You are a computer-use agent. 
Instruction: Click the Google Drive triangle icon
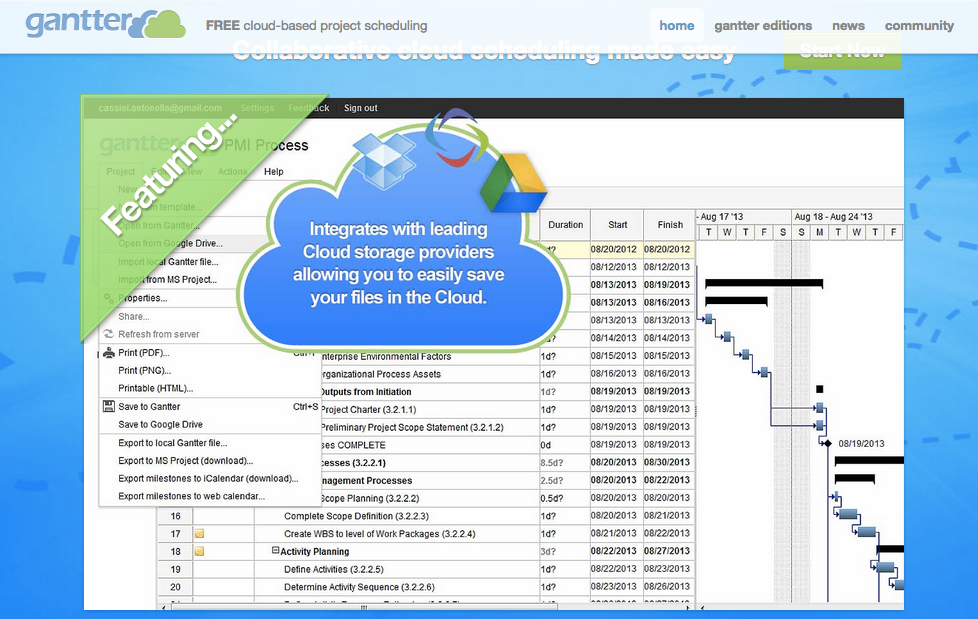click(x=514, y=183)
